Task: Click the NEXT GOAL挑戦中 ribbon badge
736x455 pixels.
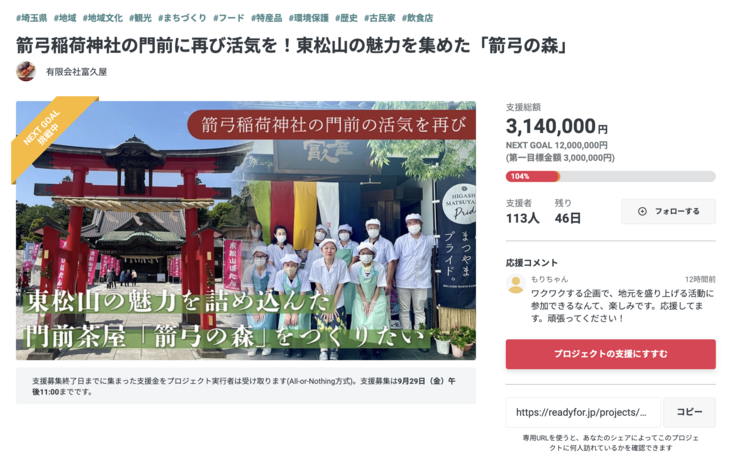Action: click(48, 133)
